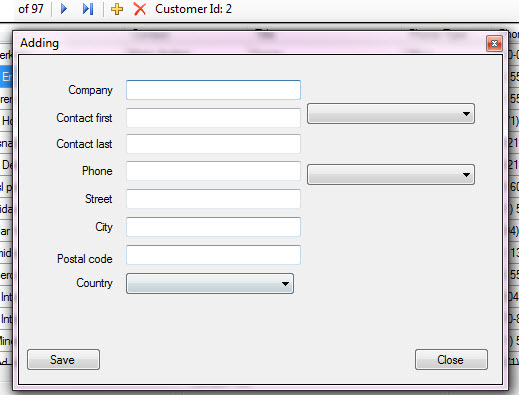This screenshot has width=519, height=395.
Task: Focus the Phone text field
Action: click(x=213, y=171)
